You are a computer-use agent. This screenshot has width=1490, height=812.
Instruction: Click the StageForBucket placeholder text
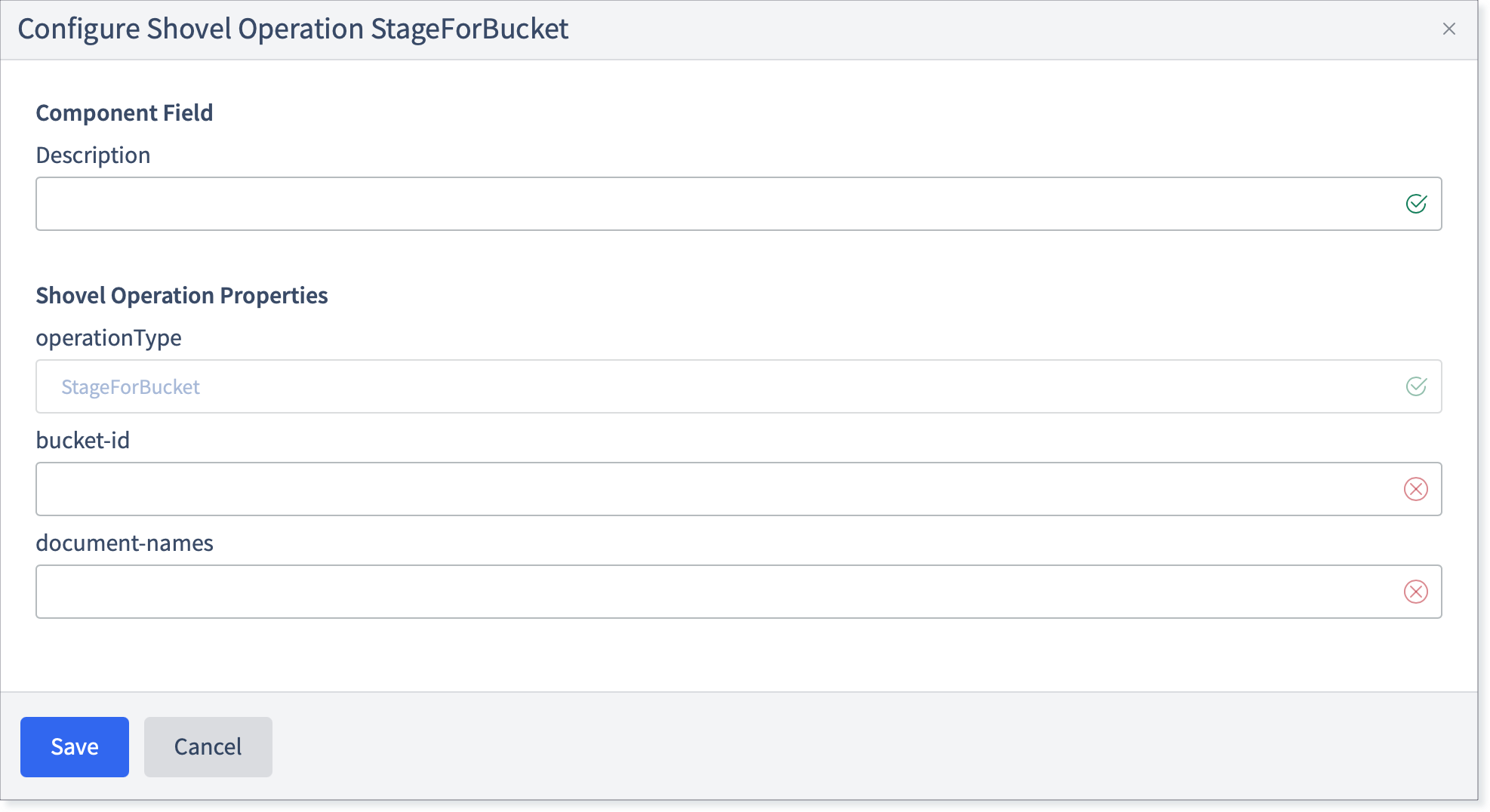(131, 387)
